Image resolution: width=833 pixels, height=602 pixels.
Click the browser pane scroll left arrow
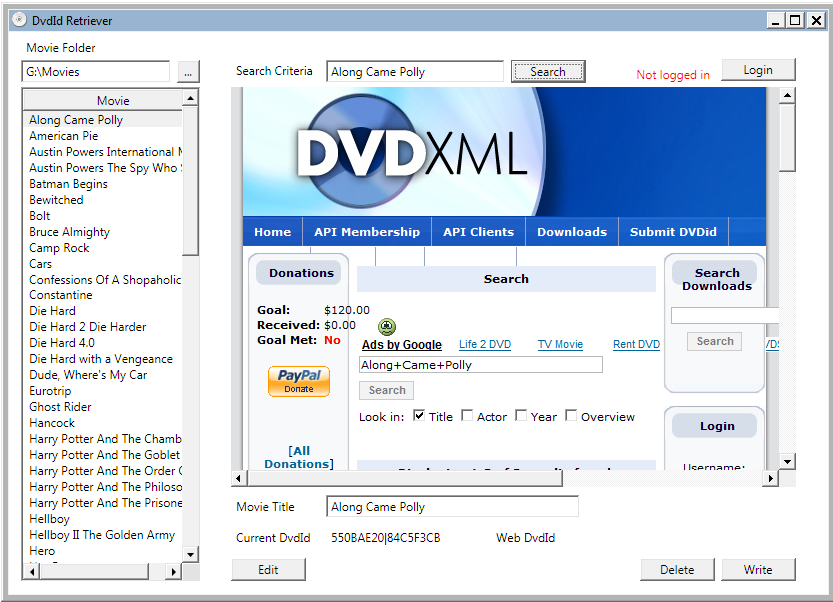[238, 478]
